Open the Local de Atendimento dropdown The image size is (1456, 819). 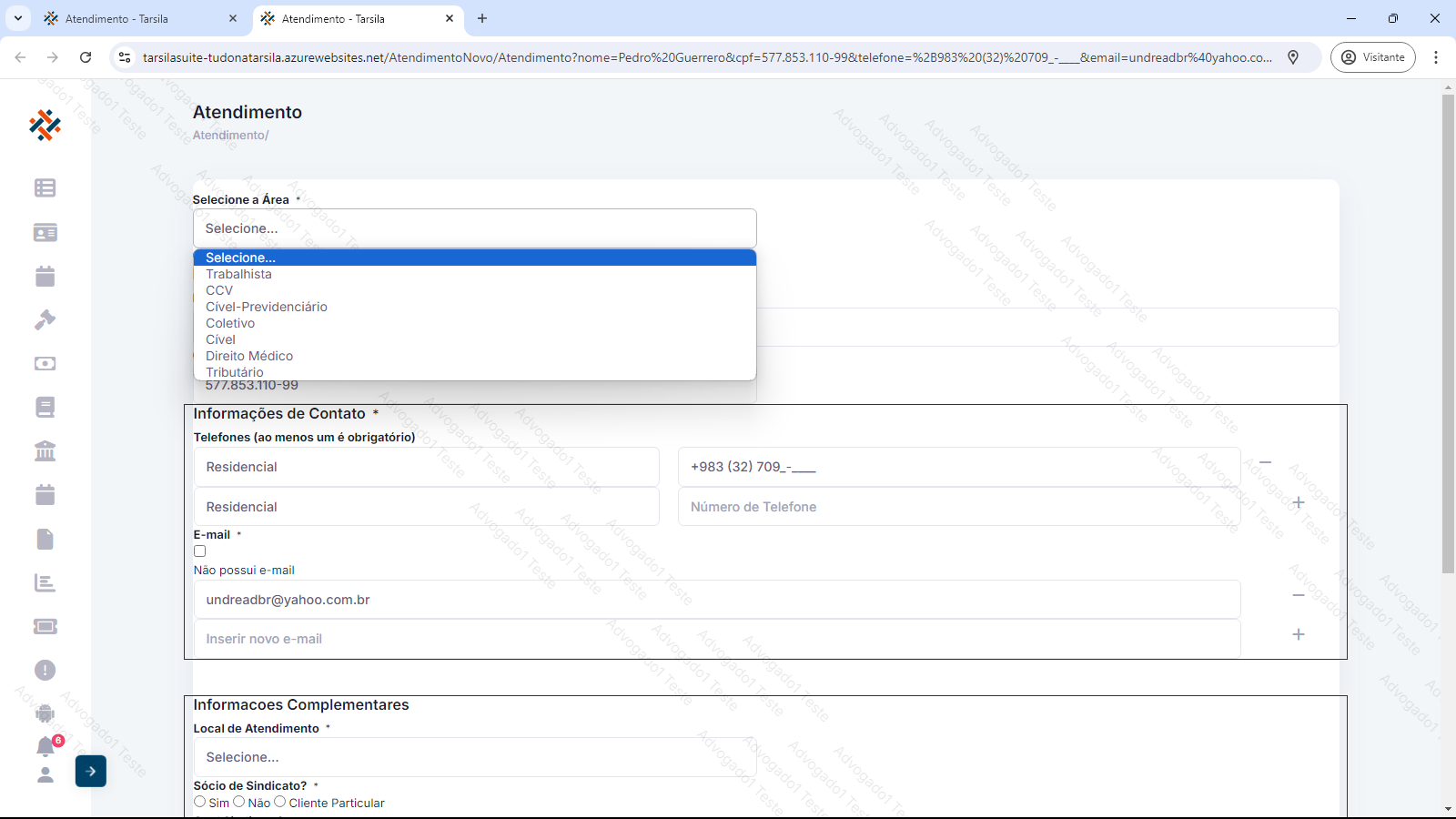click(474, 757)
